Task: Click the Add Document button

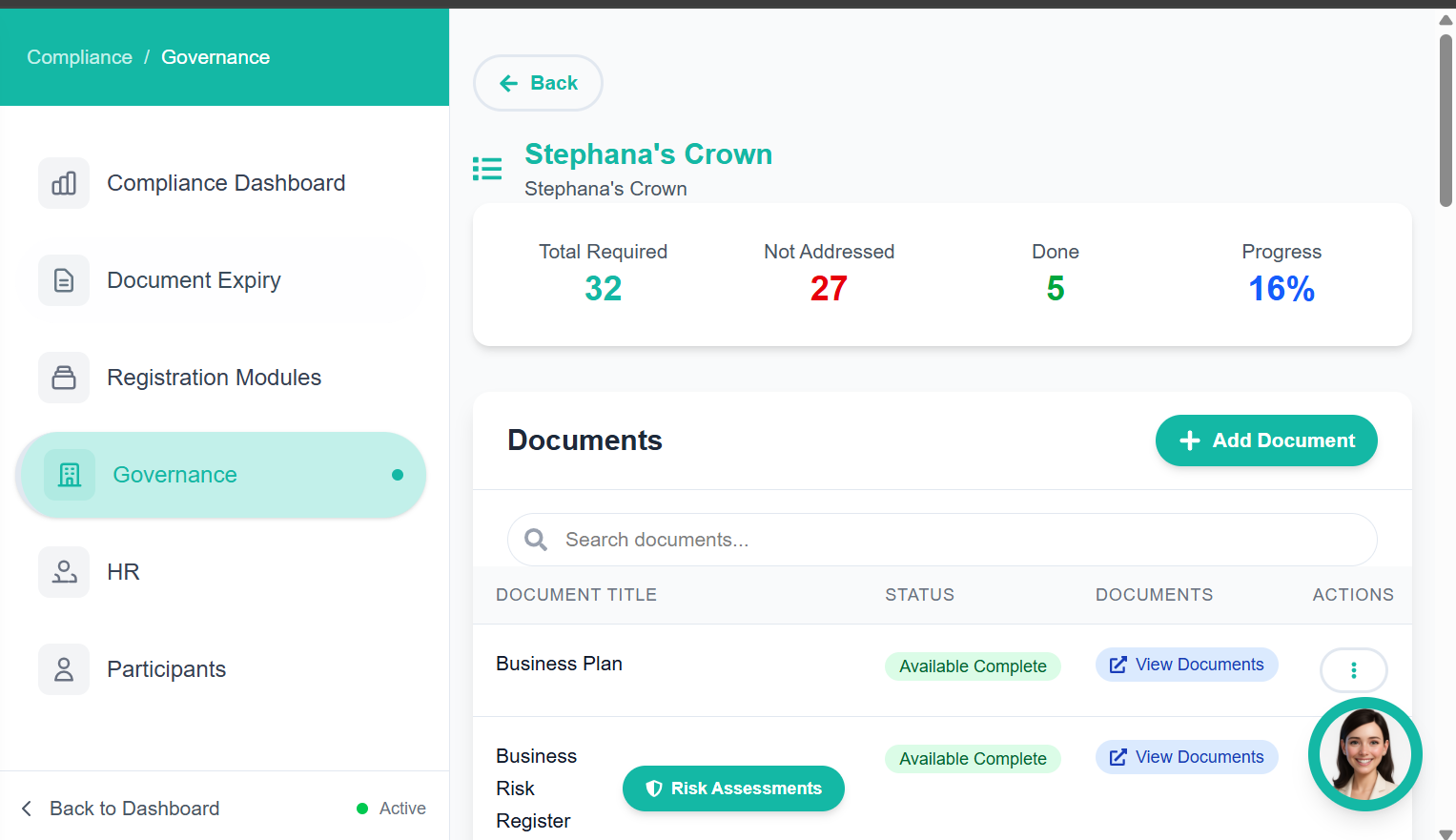Action: [1266, 440]
